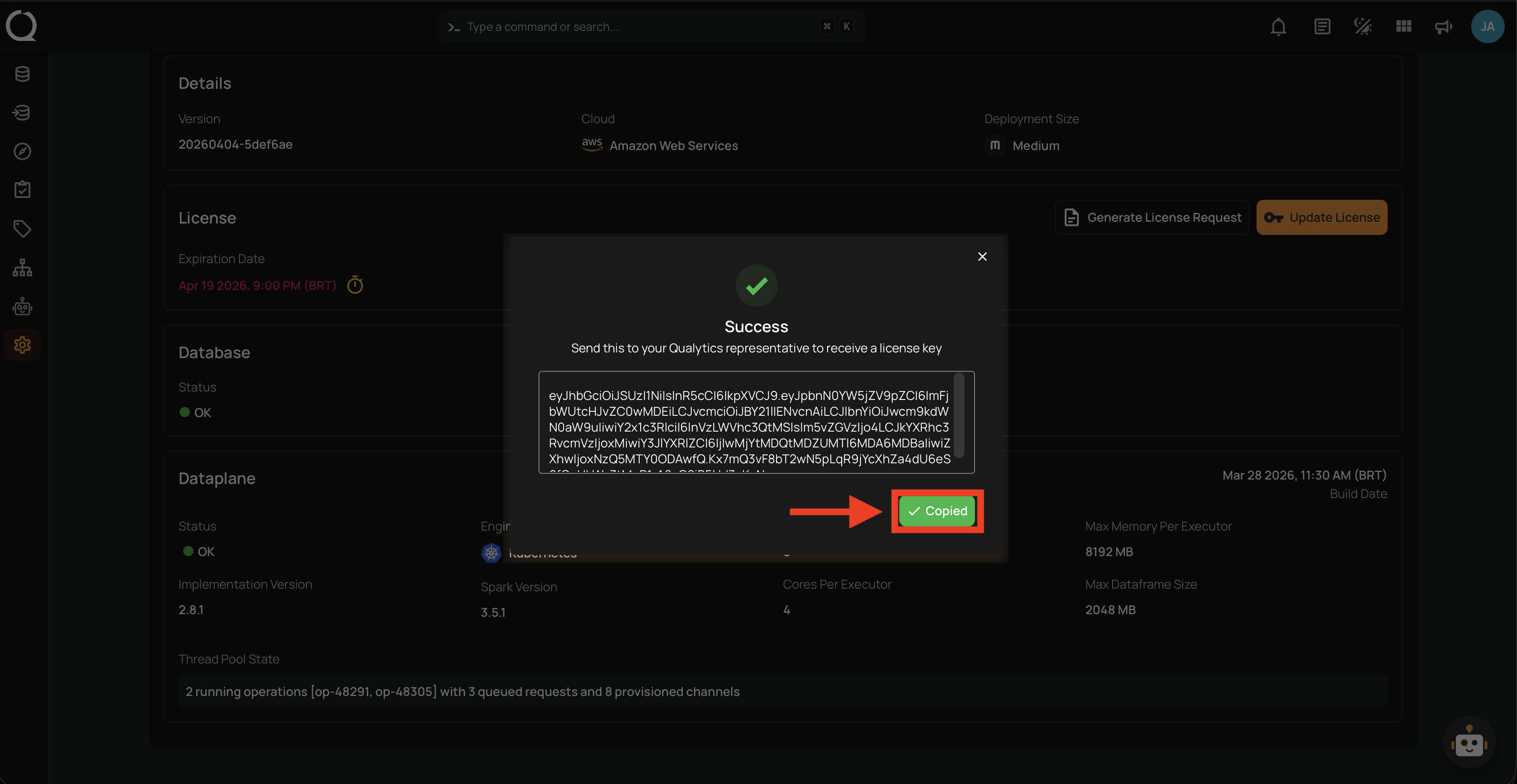
Task: Click the Implementation Version value 2.8.1
Action: 191,610
